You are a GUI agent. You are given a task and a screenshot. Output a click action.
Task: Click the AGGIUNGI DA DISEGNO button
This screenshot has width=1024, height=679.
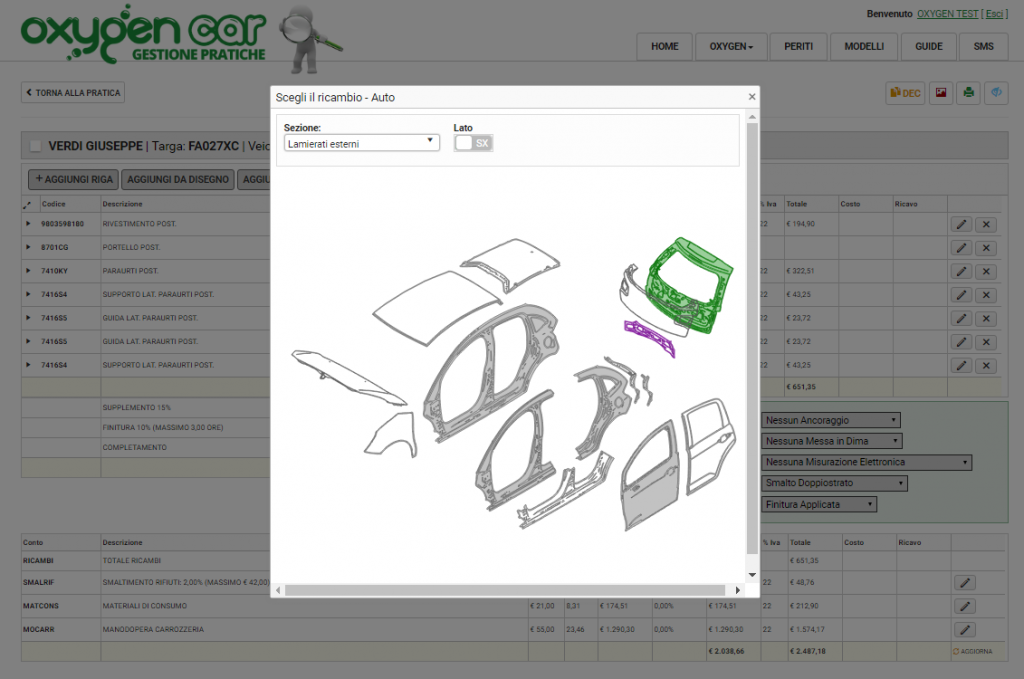coord(178,180)
